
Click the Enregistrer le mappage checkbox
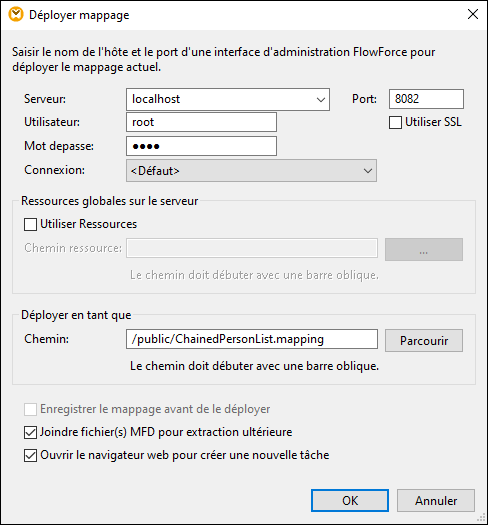pyautogui.click(x=30, y=409)
